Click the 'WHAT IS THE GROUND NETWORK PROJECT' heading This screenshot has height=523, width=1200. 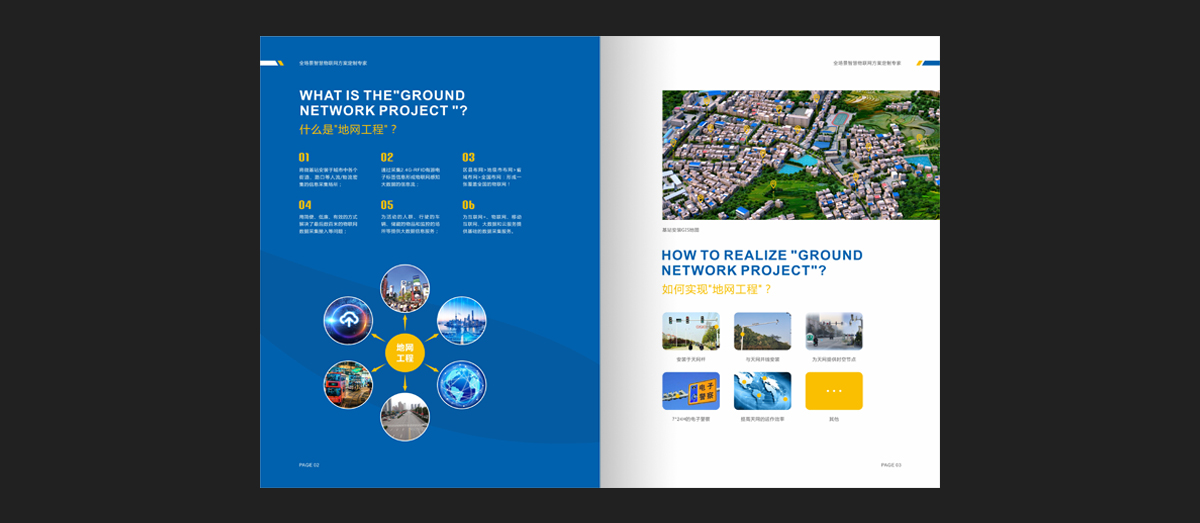tap(382, 103)
